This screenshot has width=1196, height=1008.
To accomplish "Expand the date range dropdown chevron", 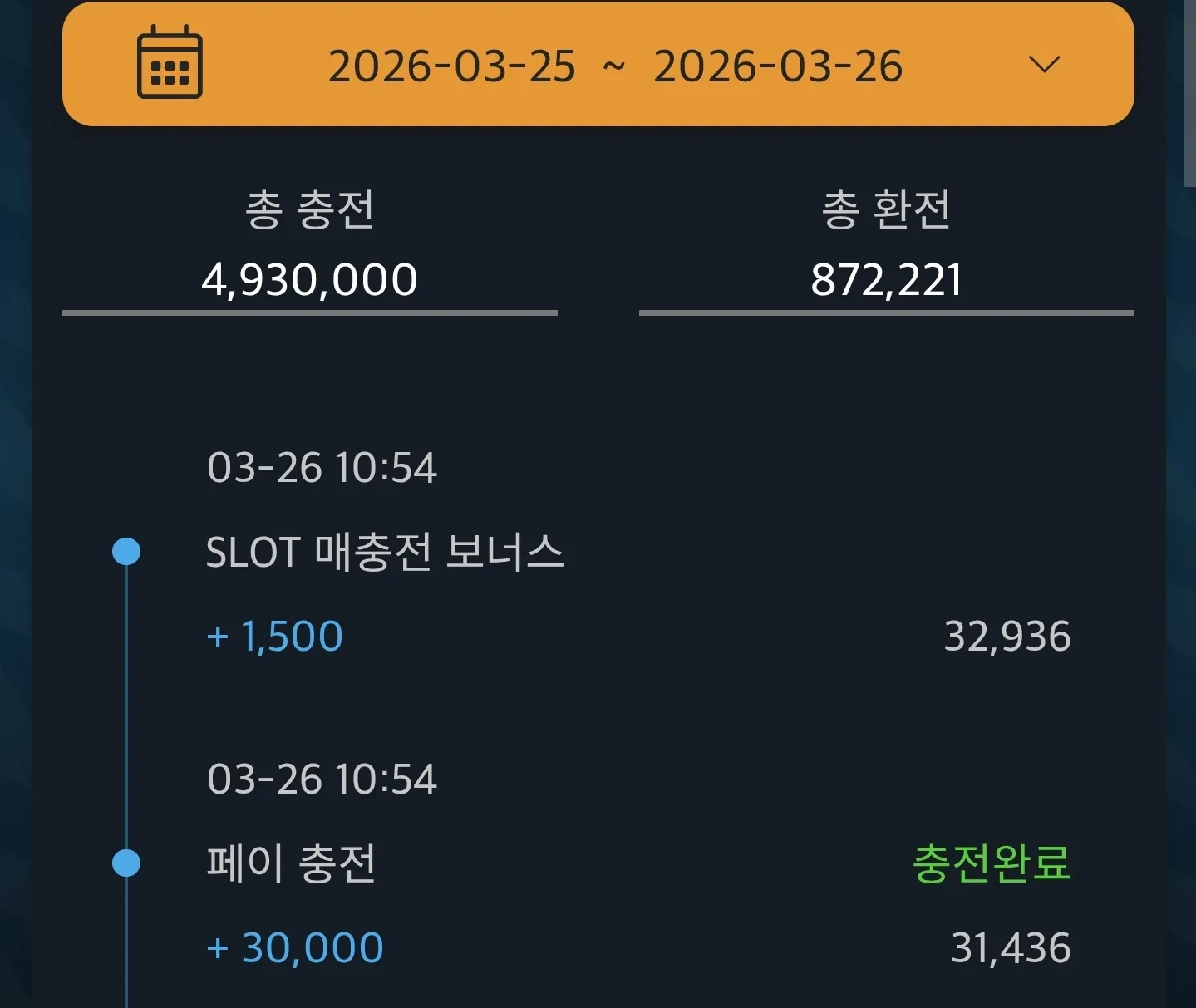I will coord(1044,64).
